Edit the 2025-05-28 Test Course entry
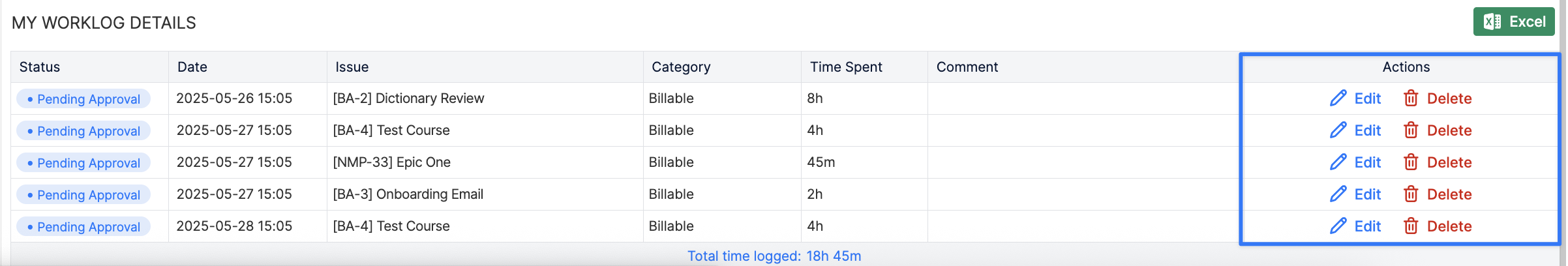 click(x=1355, y=226)
